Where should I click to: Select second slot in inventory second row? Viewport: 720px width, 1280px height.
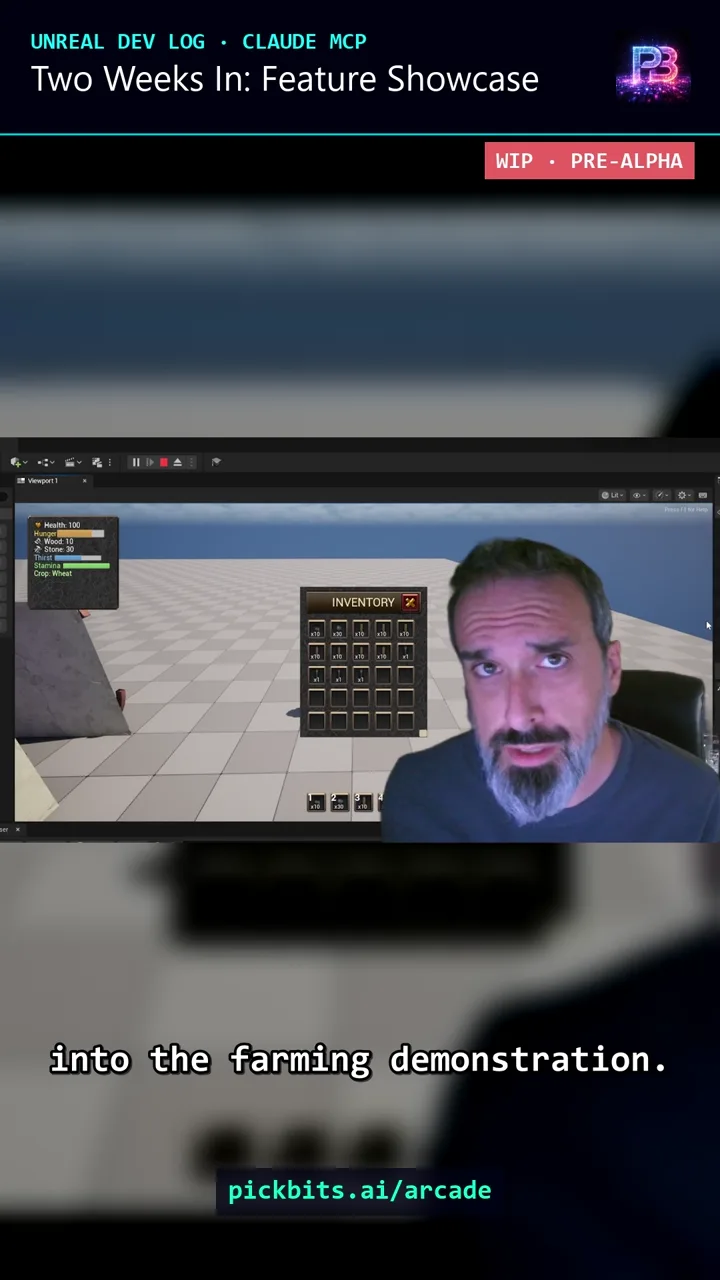[x=338, y=652]
